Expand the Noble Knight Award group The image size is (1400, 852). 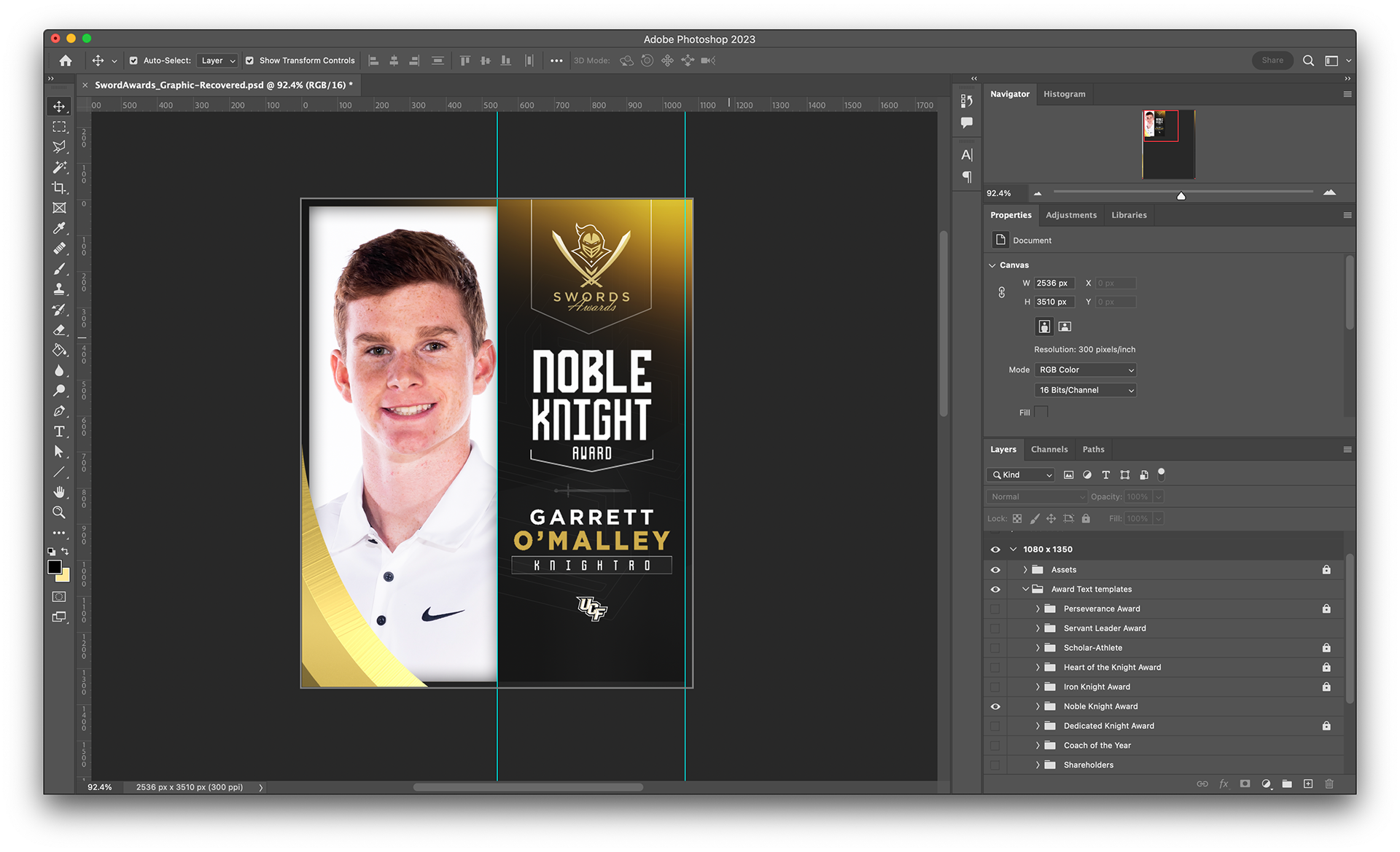click(x=1038, y=707)
